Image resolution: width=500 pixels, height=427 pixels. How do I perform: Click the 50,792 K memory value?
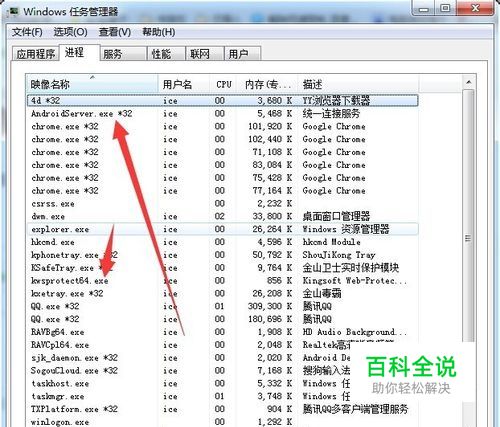coord(272,255)
